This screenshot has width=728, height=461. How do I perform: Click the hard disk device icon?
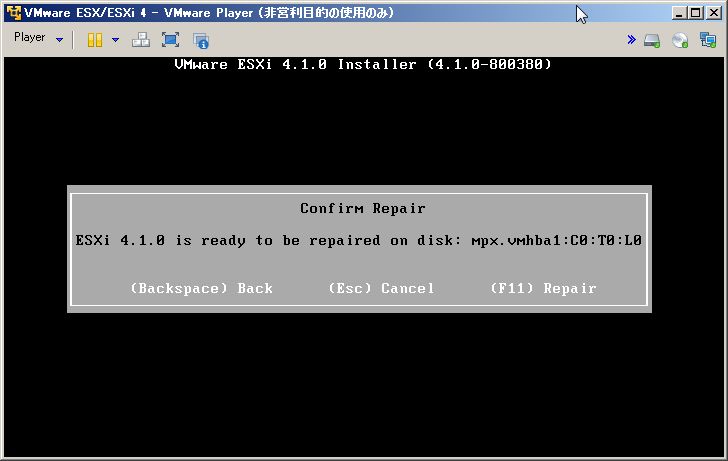652,40
